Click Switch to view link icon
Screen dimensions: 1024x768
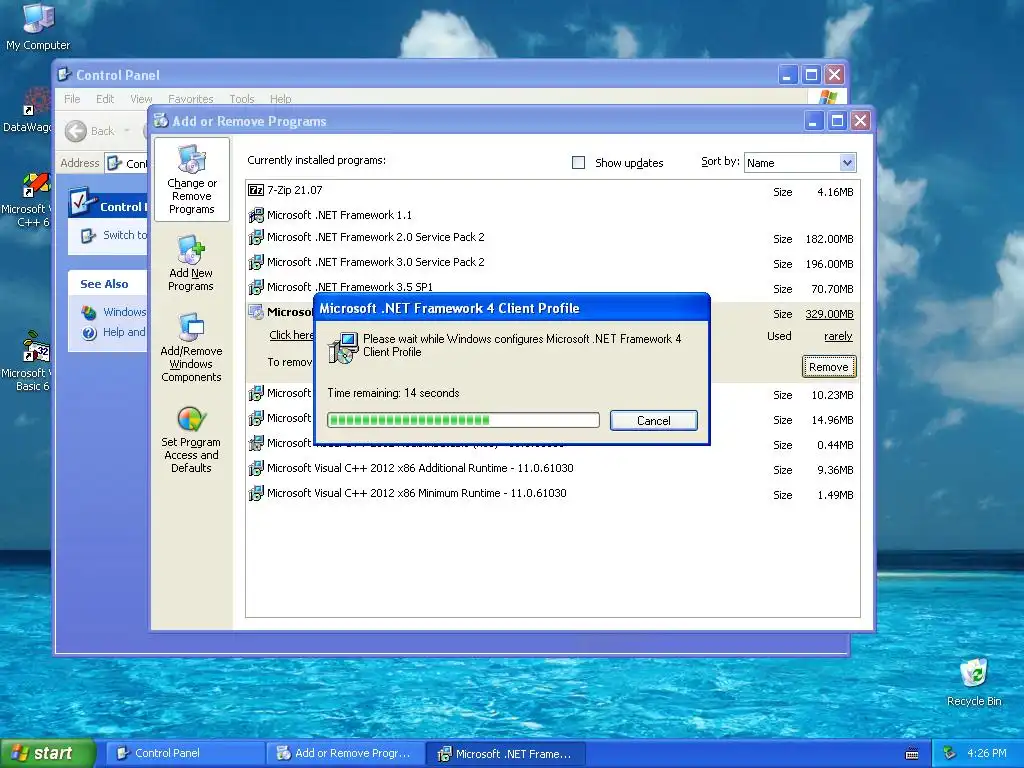coord(88,235)
